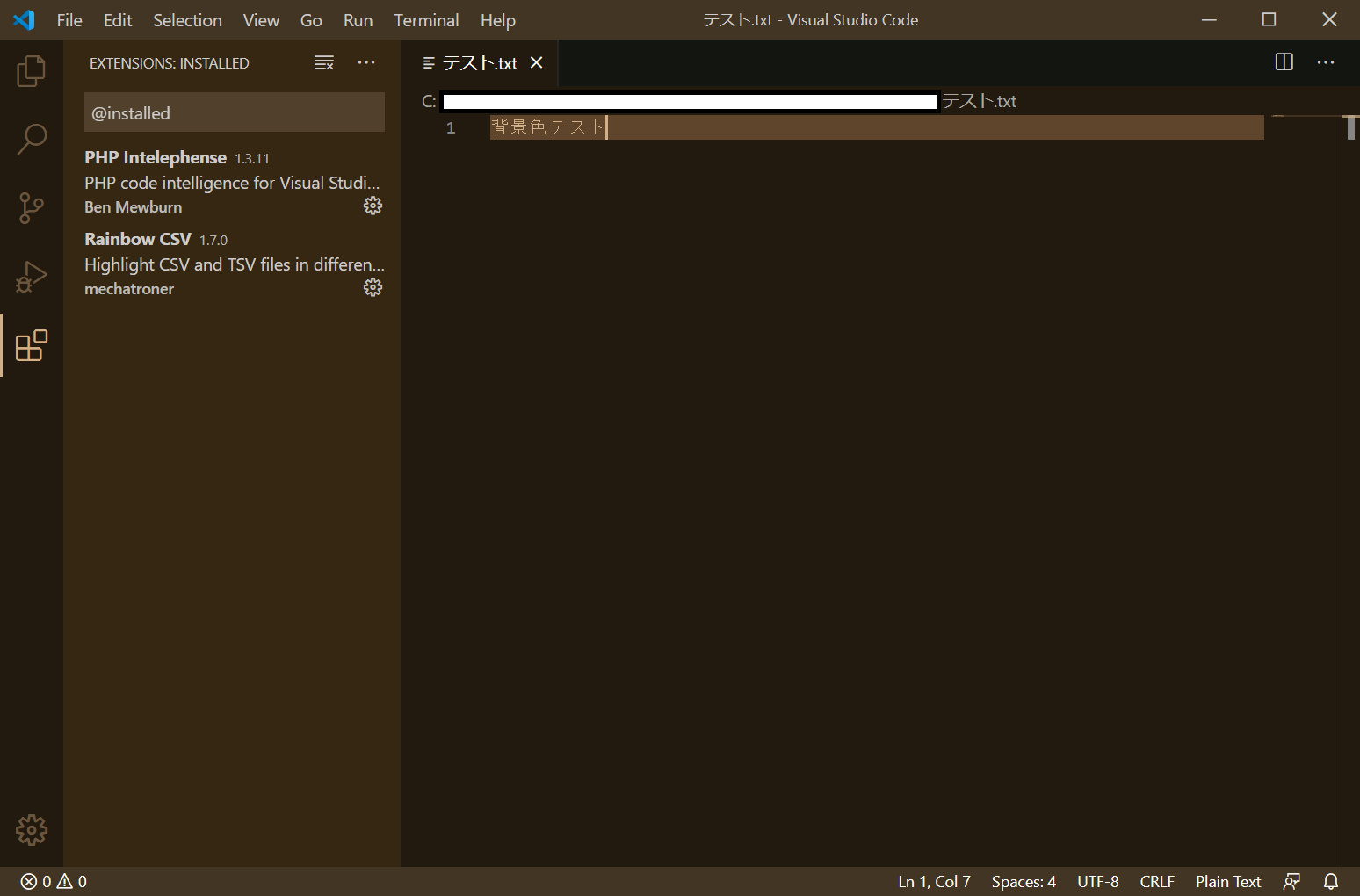Click line number 1 in gutter
This screenshot has height=896, width=1360.
pyautogui.click(x=451, y=128)
